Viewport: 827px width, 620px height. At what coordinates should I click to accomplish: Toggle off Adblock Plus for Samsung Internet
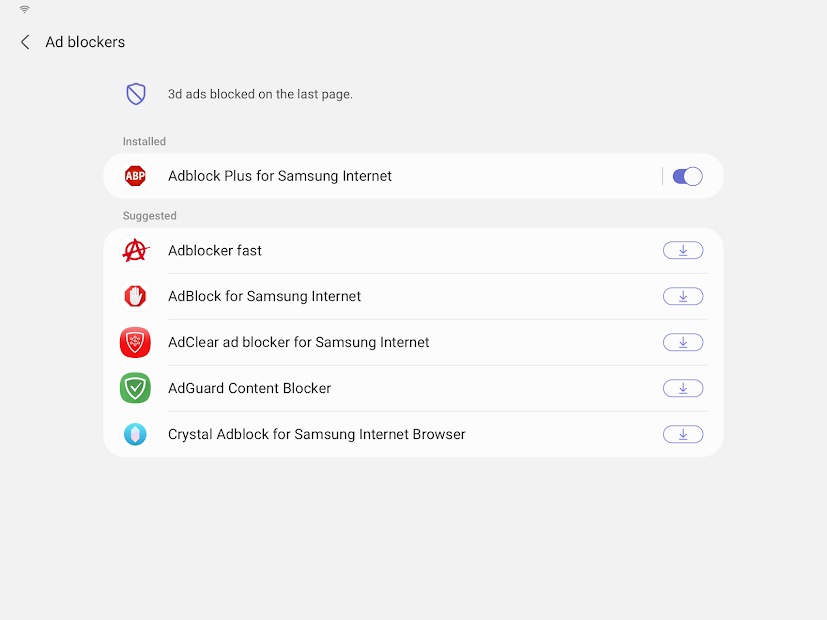(x=686, y=175)
